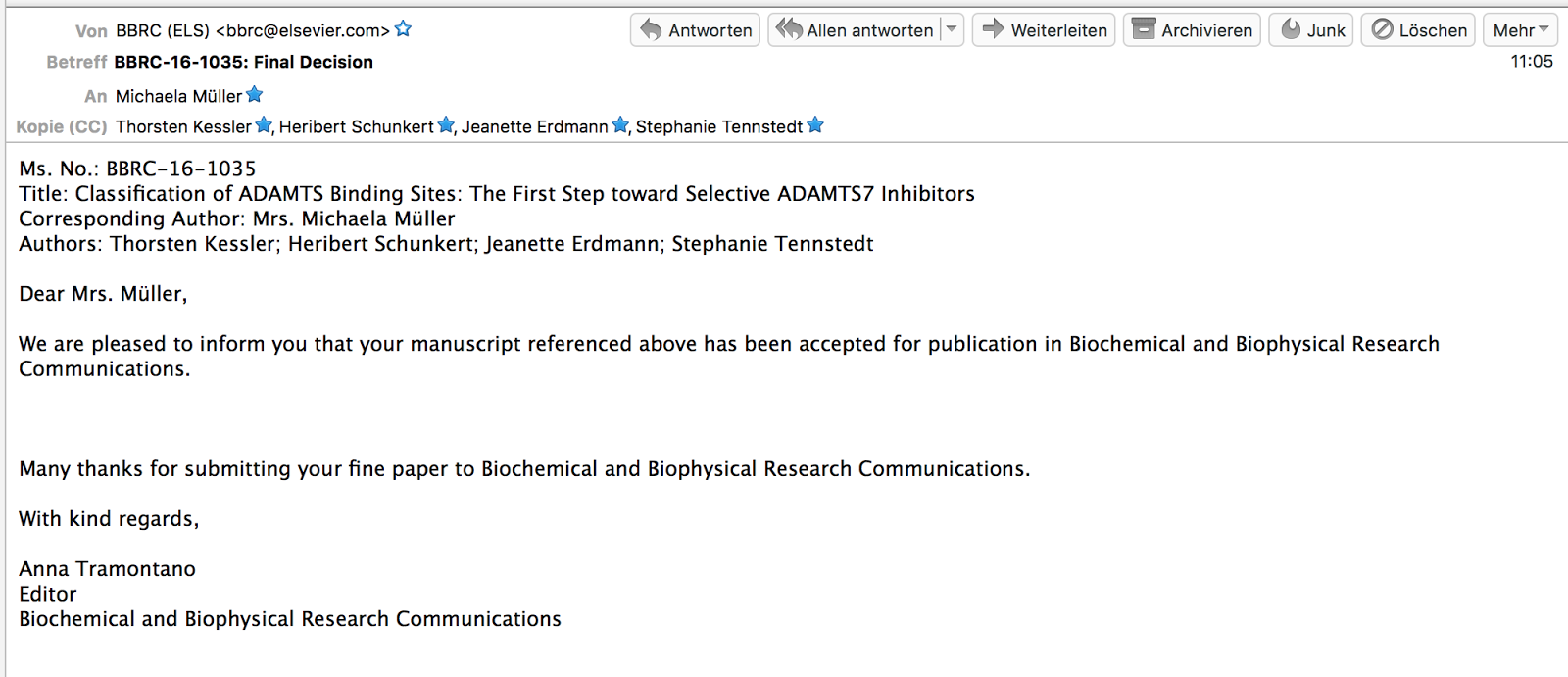Image resolution: width=1568 pixels, height=677 pixels.
Task: Click star icon beside Stephanie Tennstedt
Action: pos(815,125)
